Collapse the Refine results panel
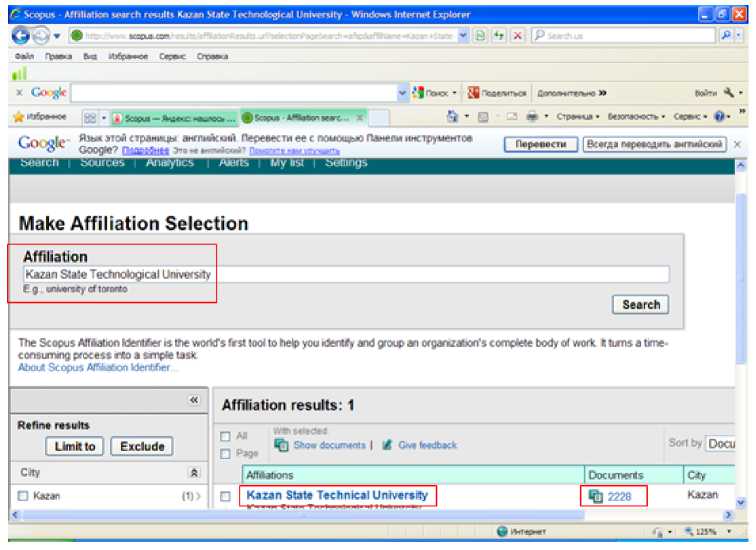The width and height of the screenshot is (756, 550). 194,400
